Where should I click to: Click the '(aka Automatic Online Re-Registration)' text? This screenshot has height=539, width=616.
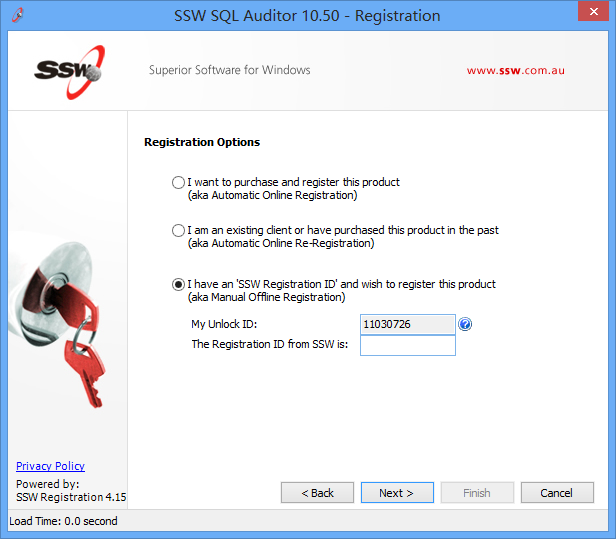point(281,244)
